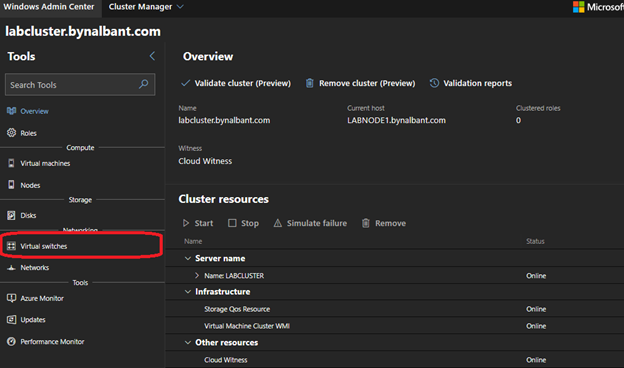Focus the Search Tools input field
624x368 pixels.
(x=80, y=84)
